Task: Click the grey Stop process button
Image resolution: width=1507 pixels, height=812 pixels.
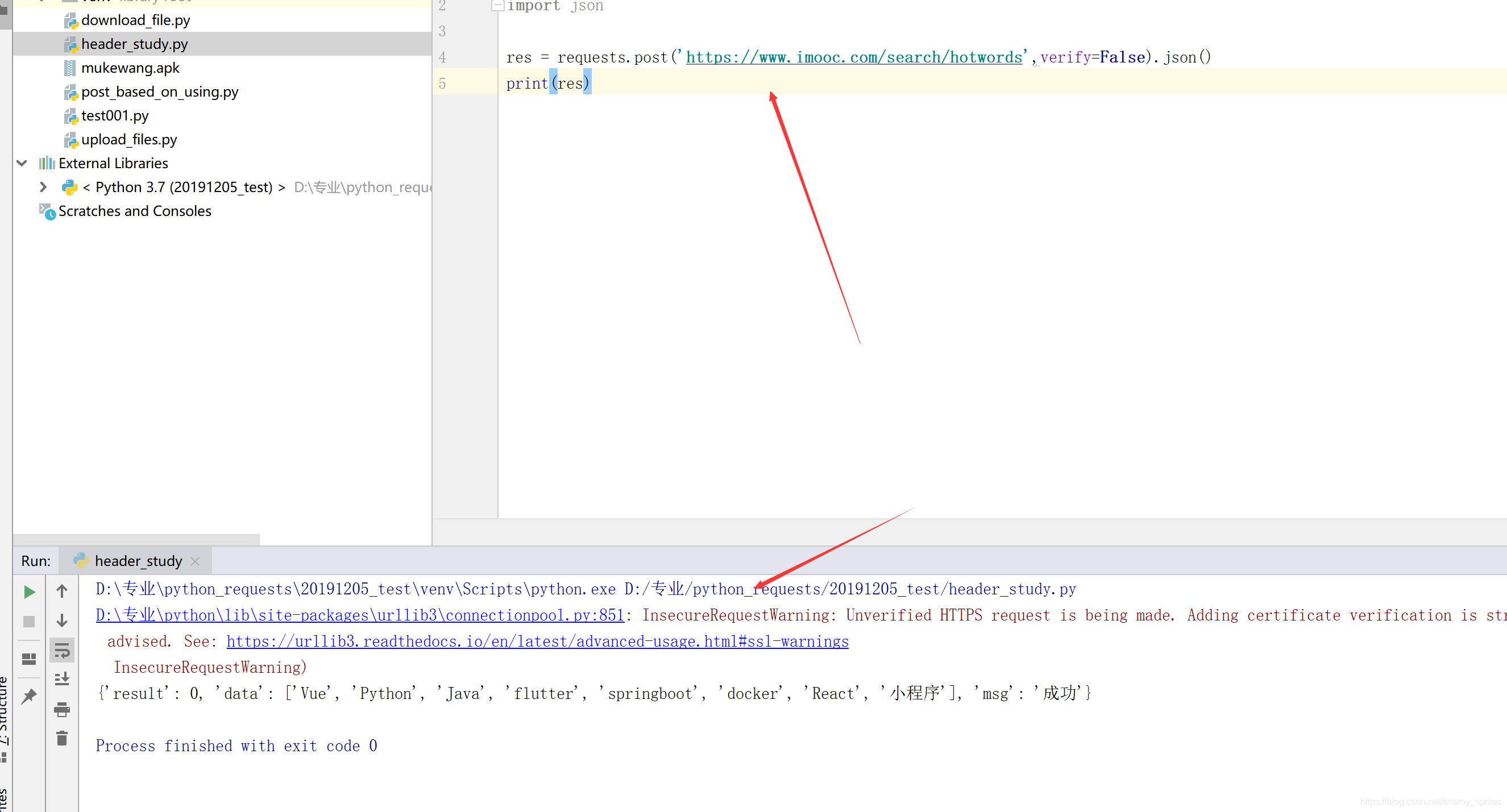Action: (x=28, y=621)
